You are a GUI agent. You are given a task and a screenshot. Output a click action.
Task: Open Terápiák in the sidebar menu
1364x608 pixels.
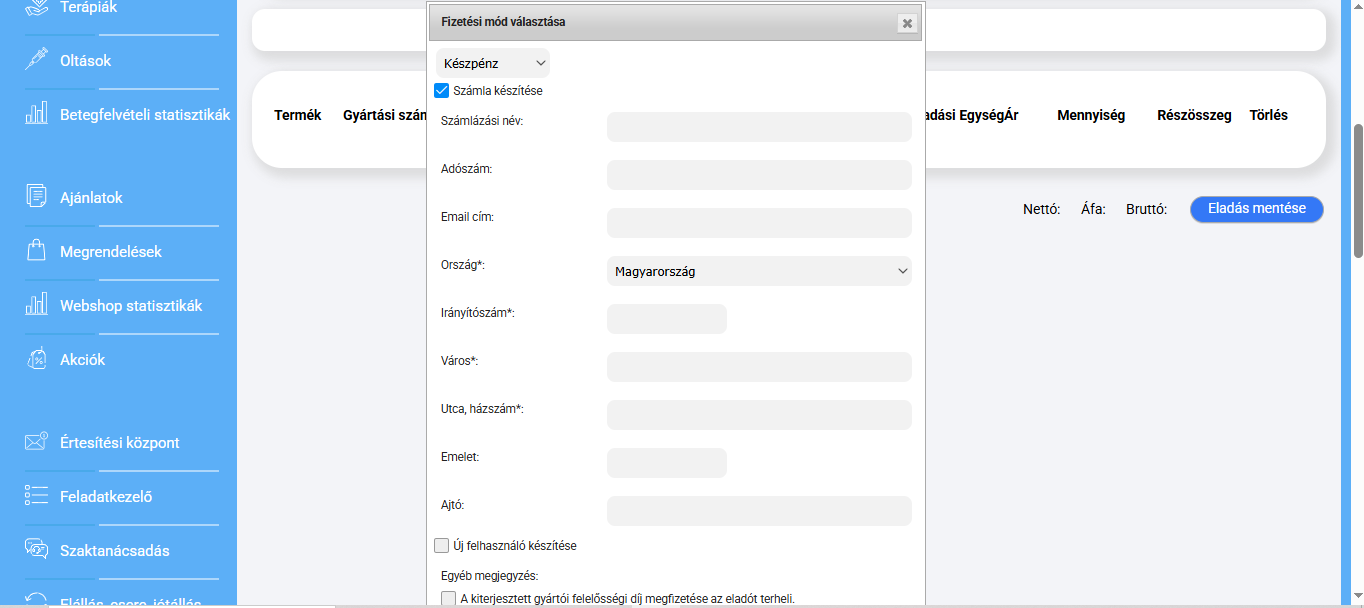(x=88, y=8)
